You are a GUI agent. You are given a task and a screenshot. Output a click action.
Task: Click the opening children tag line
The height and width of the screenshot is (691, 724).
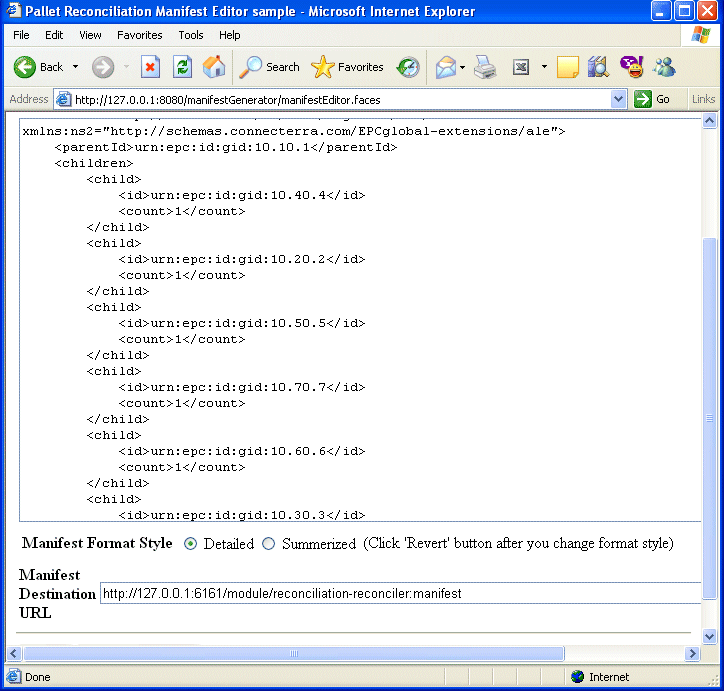click(94, 163)
